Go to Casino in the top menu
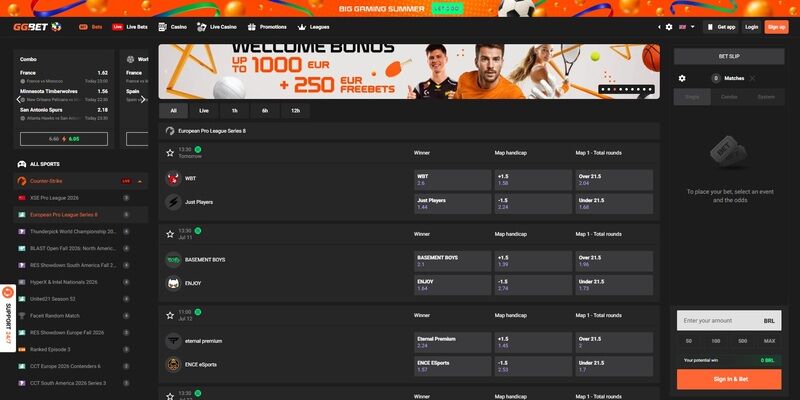The image size is (800, 400). [x=172, y=27]
